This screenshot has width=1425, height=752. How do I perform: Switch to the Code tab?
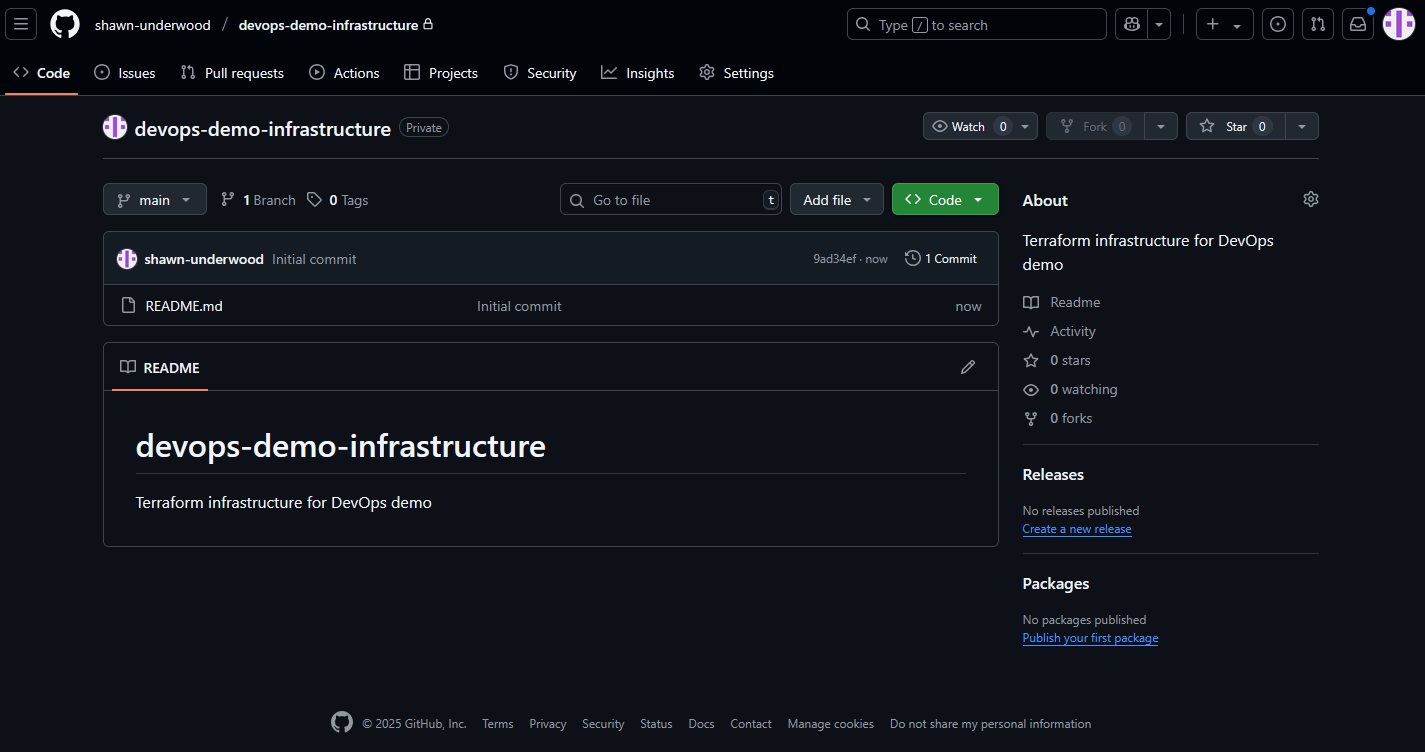(x=41, y=73)
